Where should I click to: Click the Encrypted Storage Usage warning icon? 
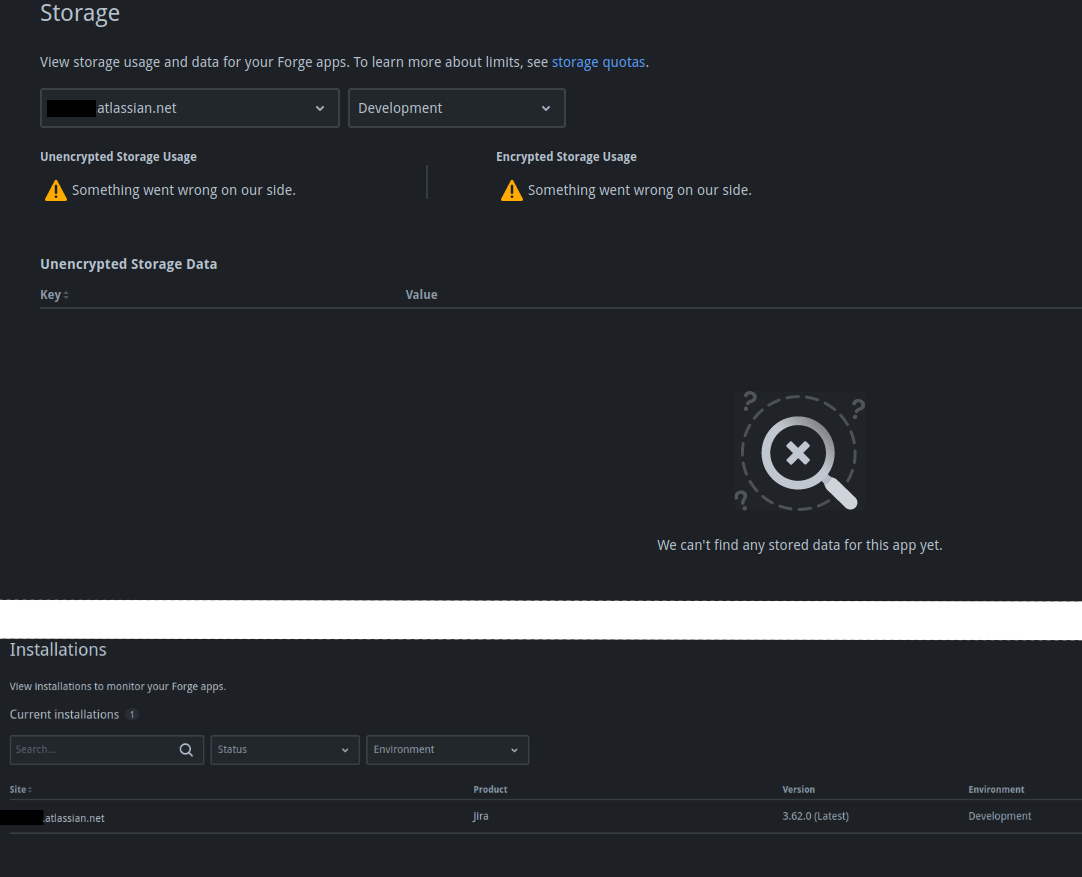tap(512, 190)
